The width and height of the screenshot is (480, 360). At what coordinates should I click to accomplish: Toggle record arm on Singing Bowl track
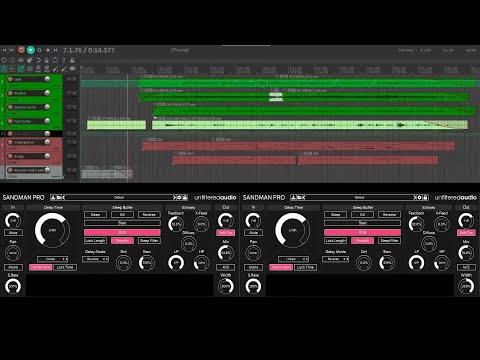(10, 142)
